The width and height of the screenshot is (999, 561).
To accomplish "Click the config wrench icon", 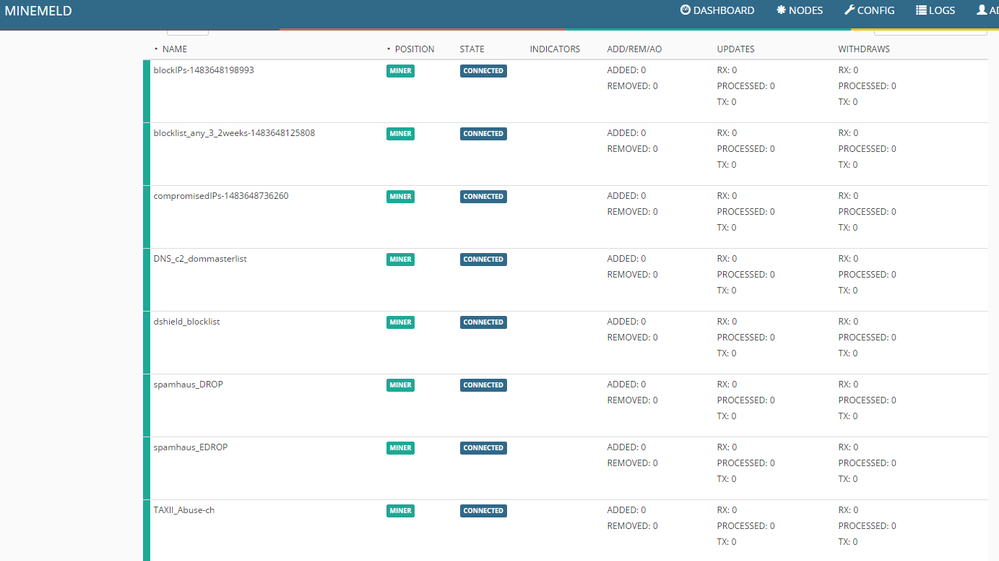I will tap(849, 10).
